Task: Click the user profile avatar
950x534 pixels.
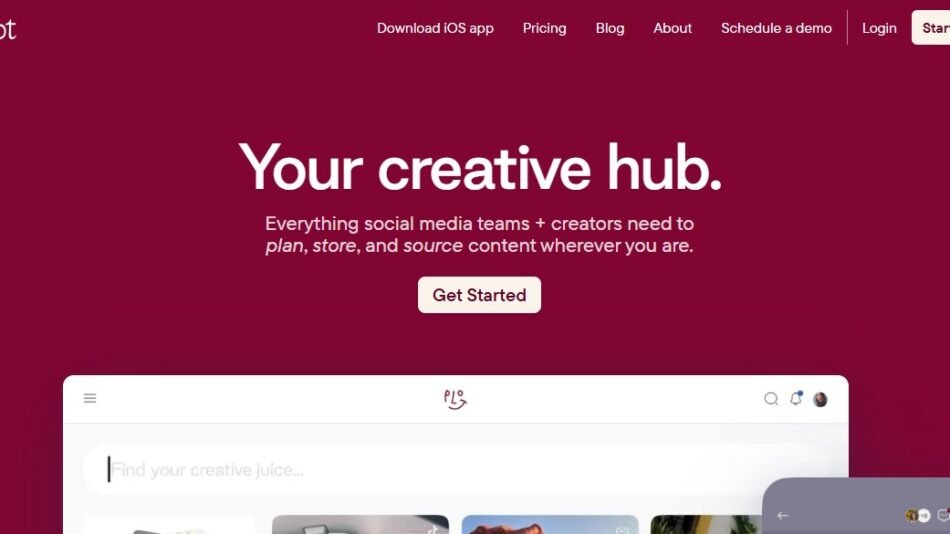Action: tap(820, 399)
